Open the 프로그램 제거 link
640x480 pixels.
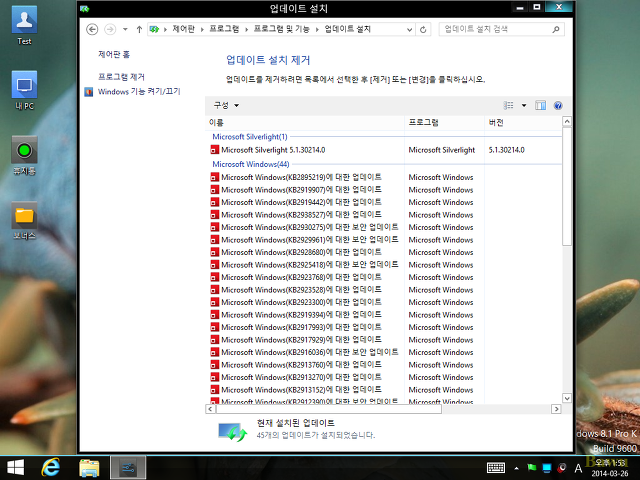[121, 77]
